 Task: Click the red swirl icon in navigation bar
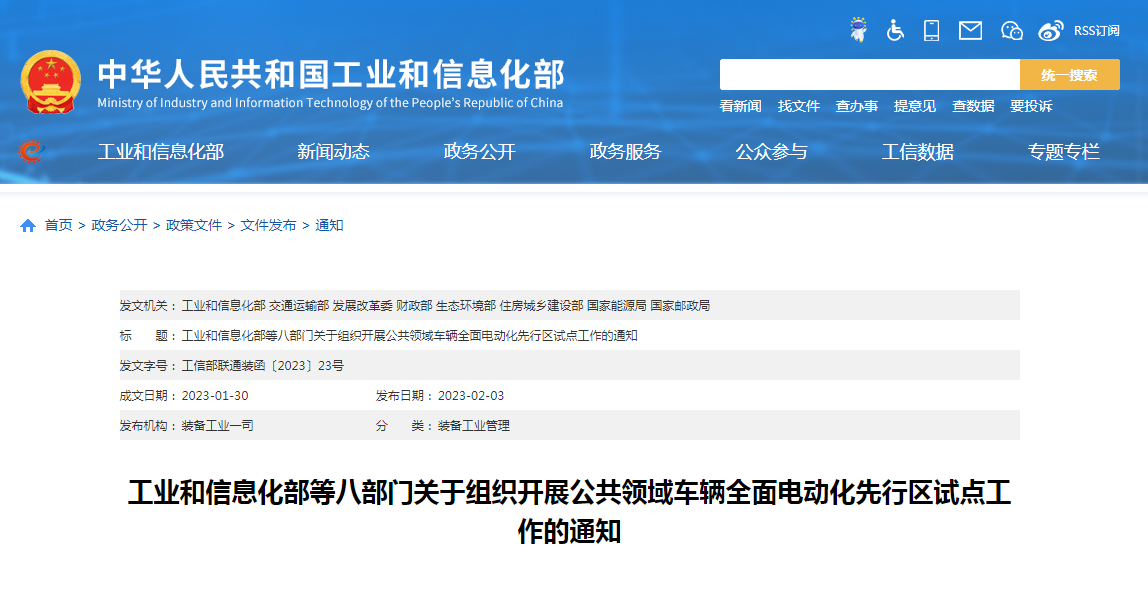pyautogui.click(x=31, y=151)
